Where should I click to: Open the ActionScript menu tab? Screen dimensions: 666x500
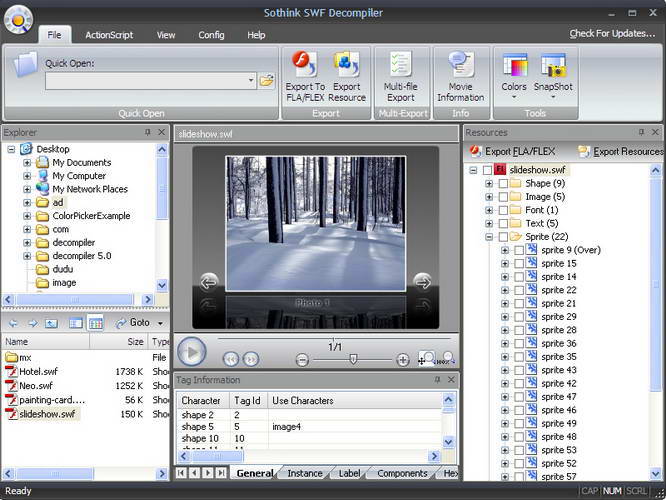tap(109, 35)
